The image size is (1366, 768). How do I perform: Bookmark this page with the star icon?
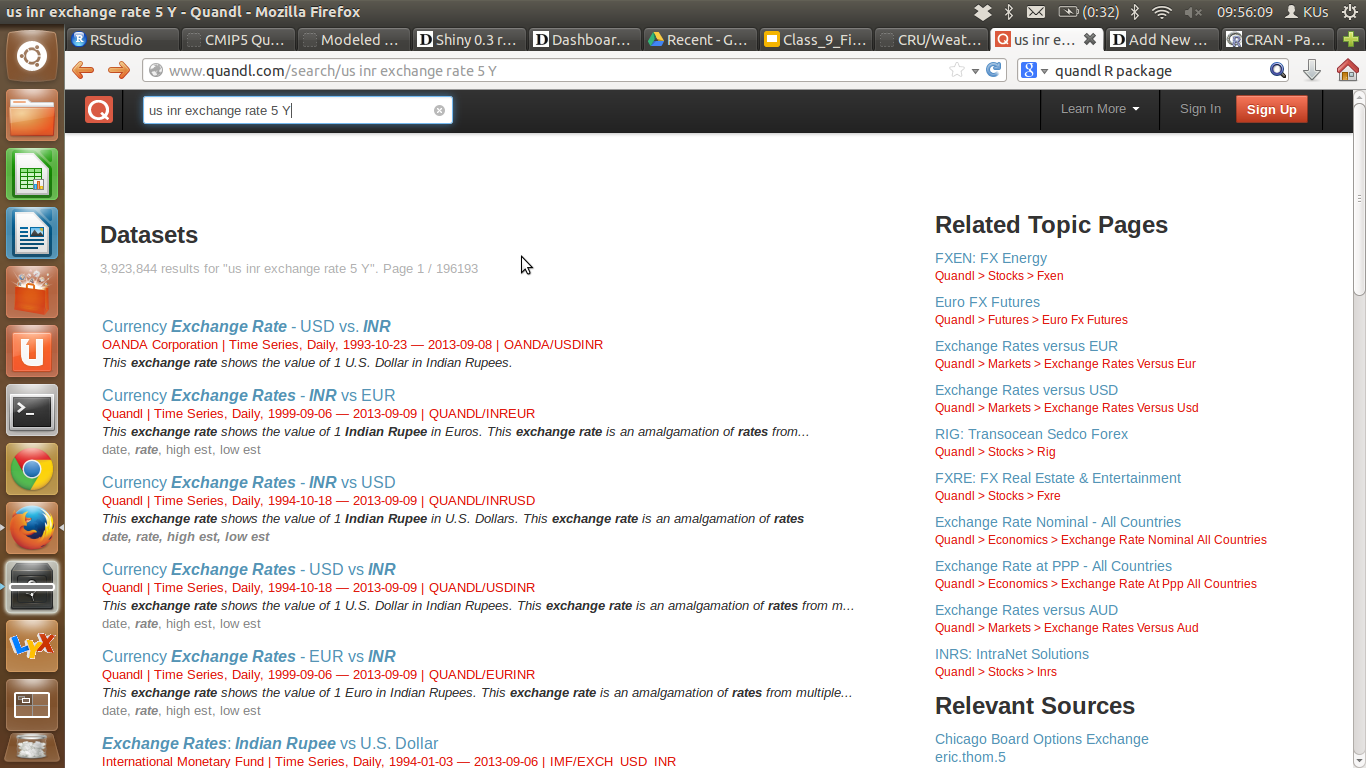click(957, 70)
